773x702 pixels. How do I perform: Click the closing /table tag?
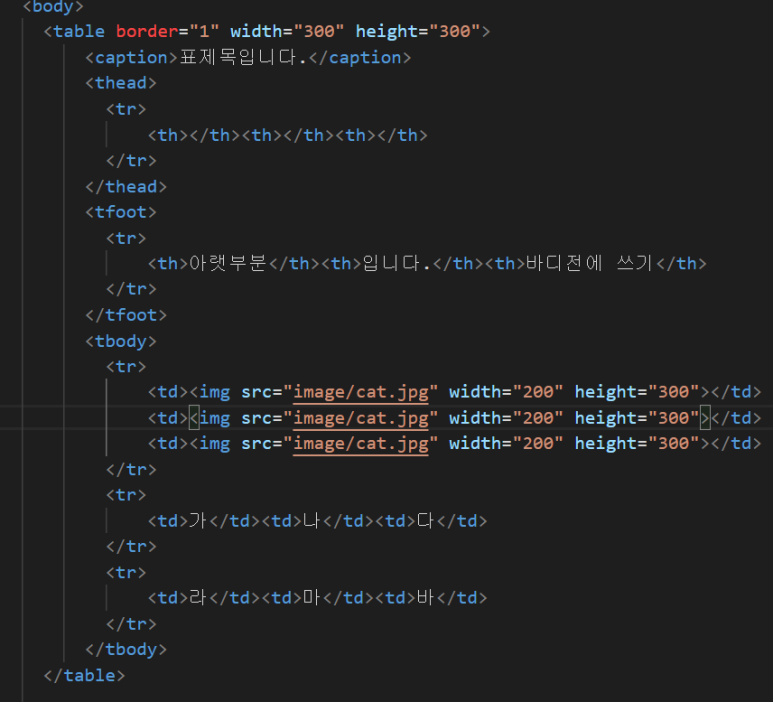(x=84, y=675)
